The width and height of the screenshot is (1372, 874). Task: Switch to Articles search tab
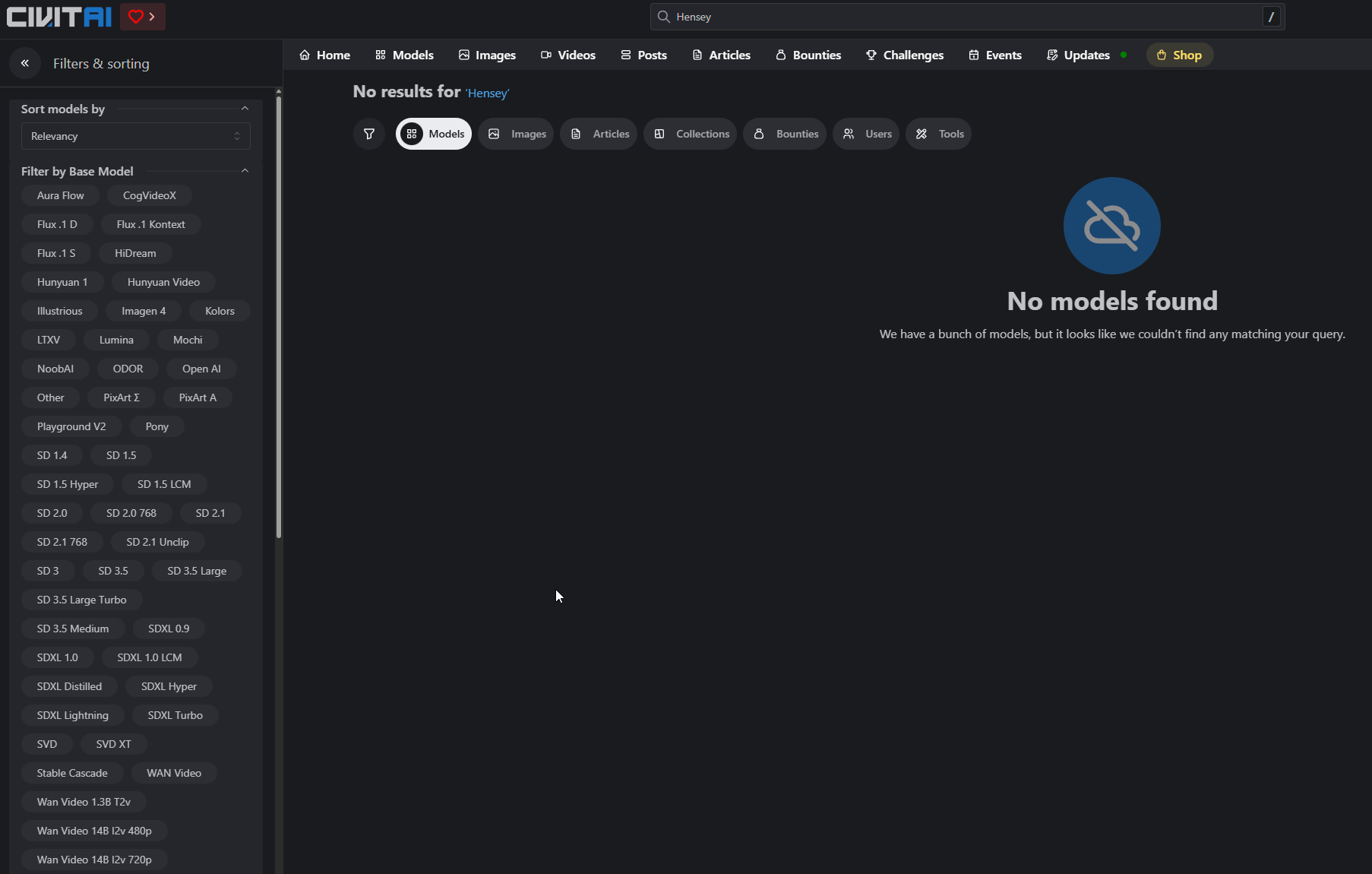tap(599, 134)
